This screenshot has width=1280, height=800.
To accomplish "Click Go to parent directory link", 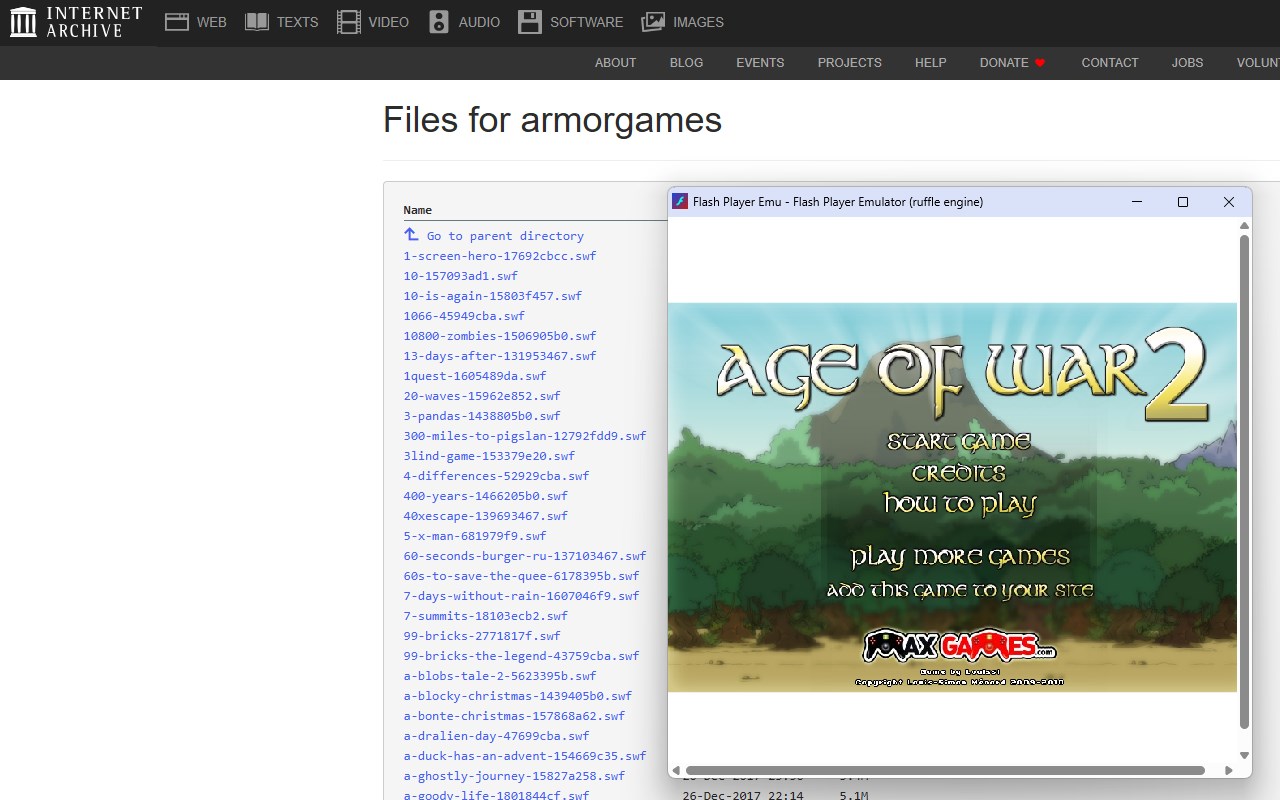I will [505, 236].
